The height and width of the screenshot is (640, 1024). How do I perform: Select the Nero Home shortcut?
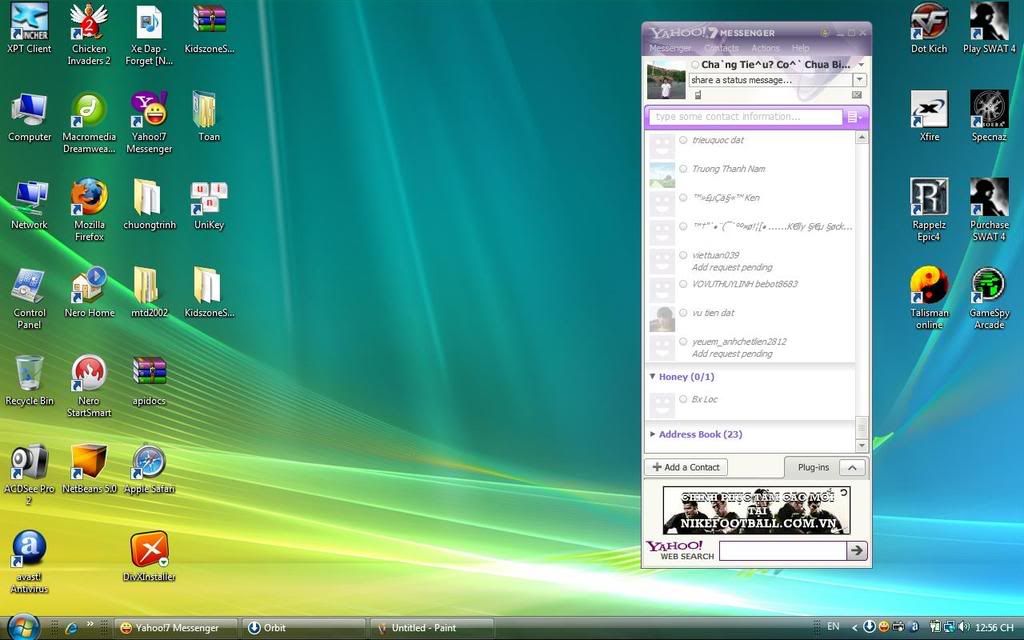coord(89,293)
